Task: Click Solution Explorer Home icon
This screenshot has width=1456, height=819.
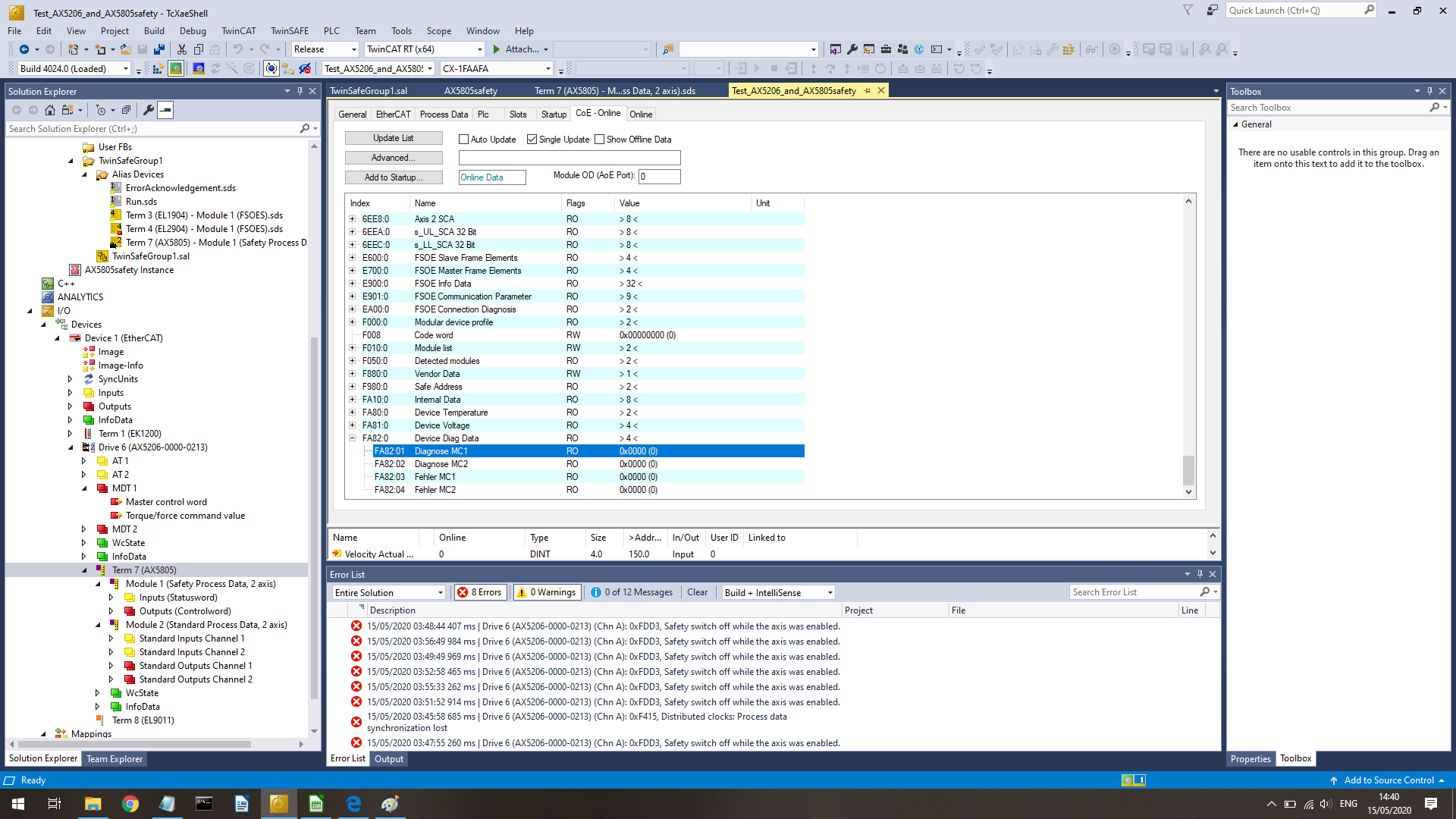Action: click(x=50, y=110)
